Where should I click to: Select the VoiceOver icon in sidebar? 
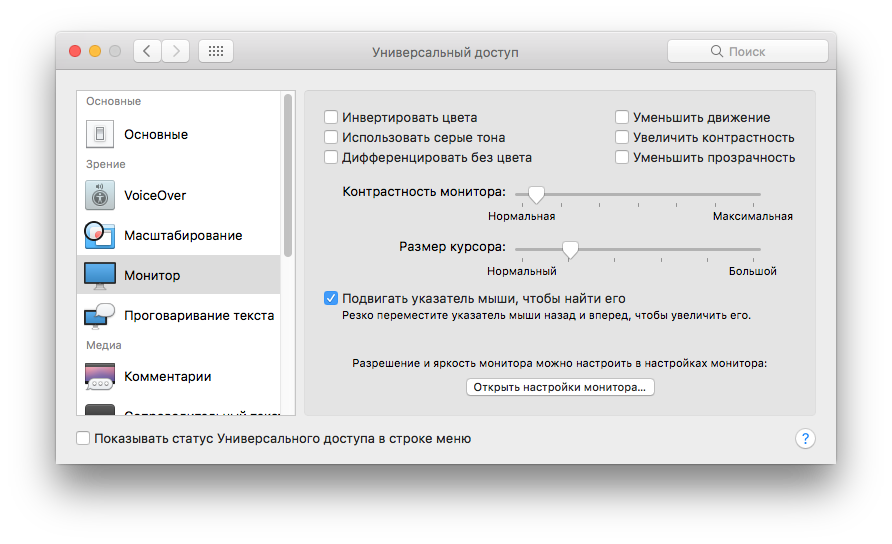click(x=100, y=195)
